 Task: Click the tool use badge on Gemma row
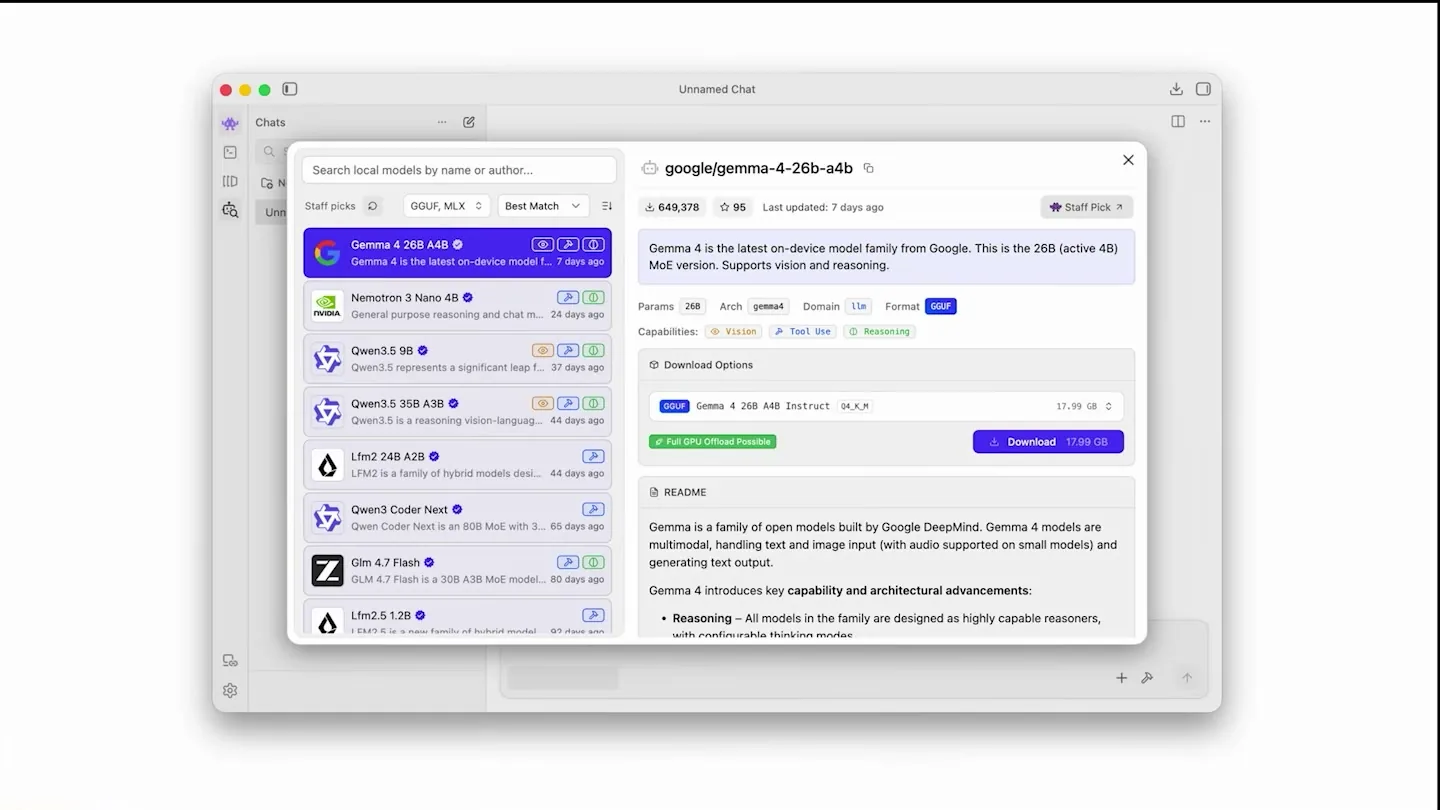point(568,244)
